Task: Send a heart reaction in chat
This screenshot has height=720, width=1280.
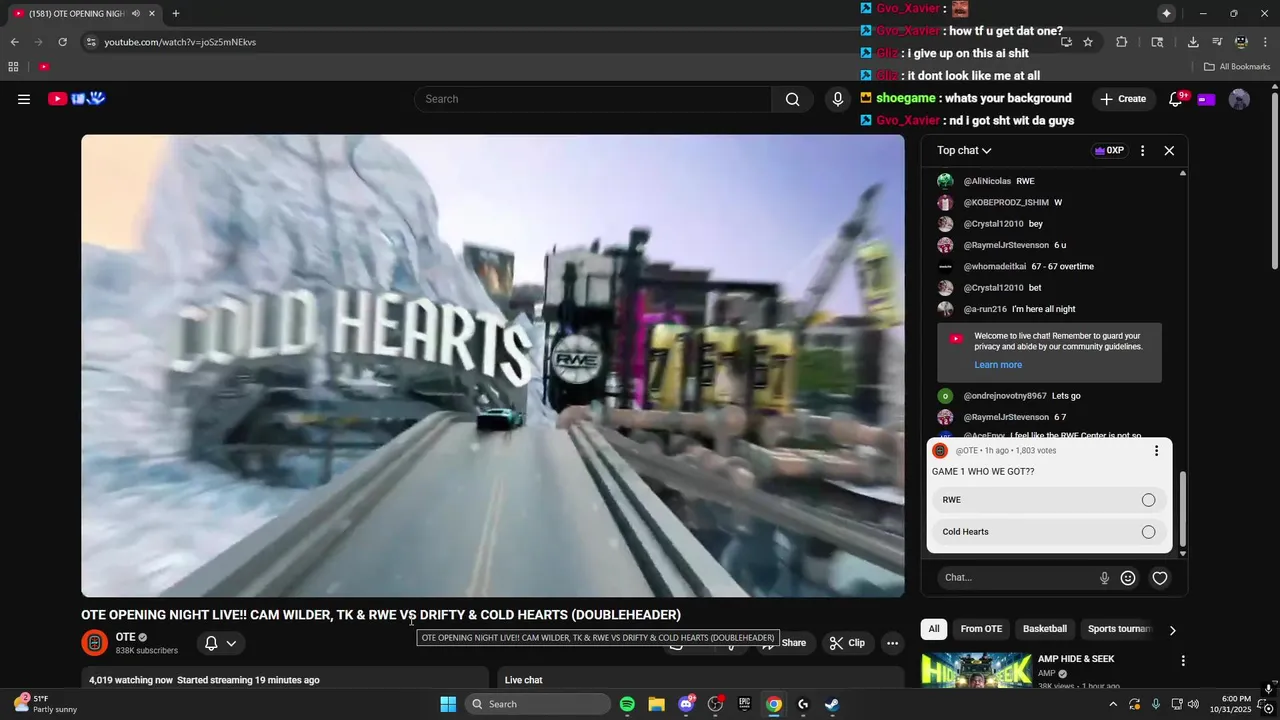Action: click(1160, 578)
